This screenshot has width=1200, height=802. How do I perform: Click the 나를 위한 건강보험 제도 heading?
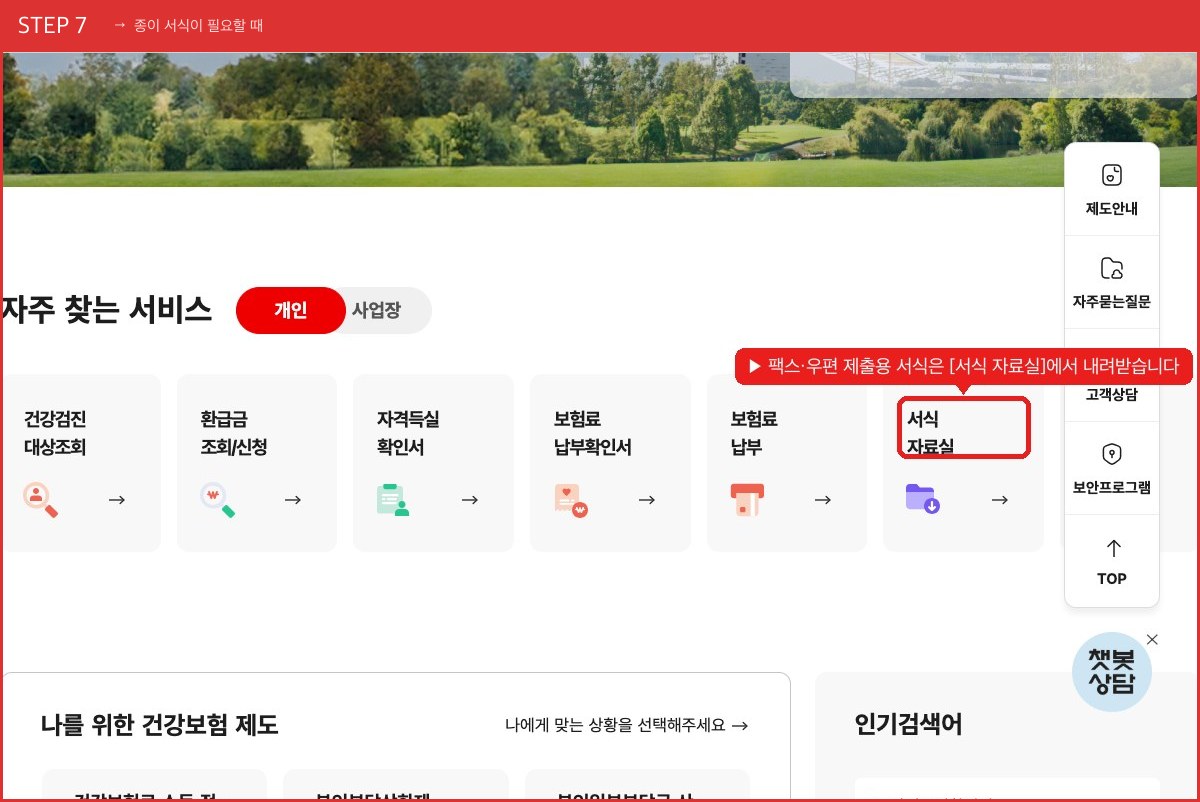pyautogui.click(x=160, y=725)
